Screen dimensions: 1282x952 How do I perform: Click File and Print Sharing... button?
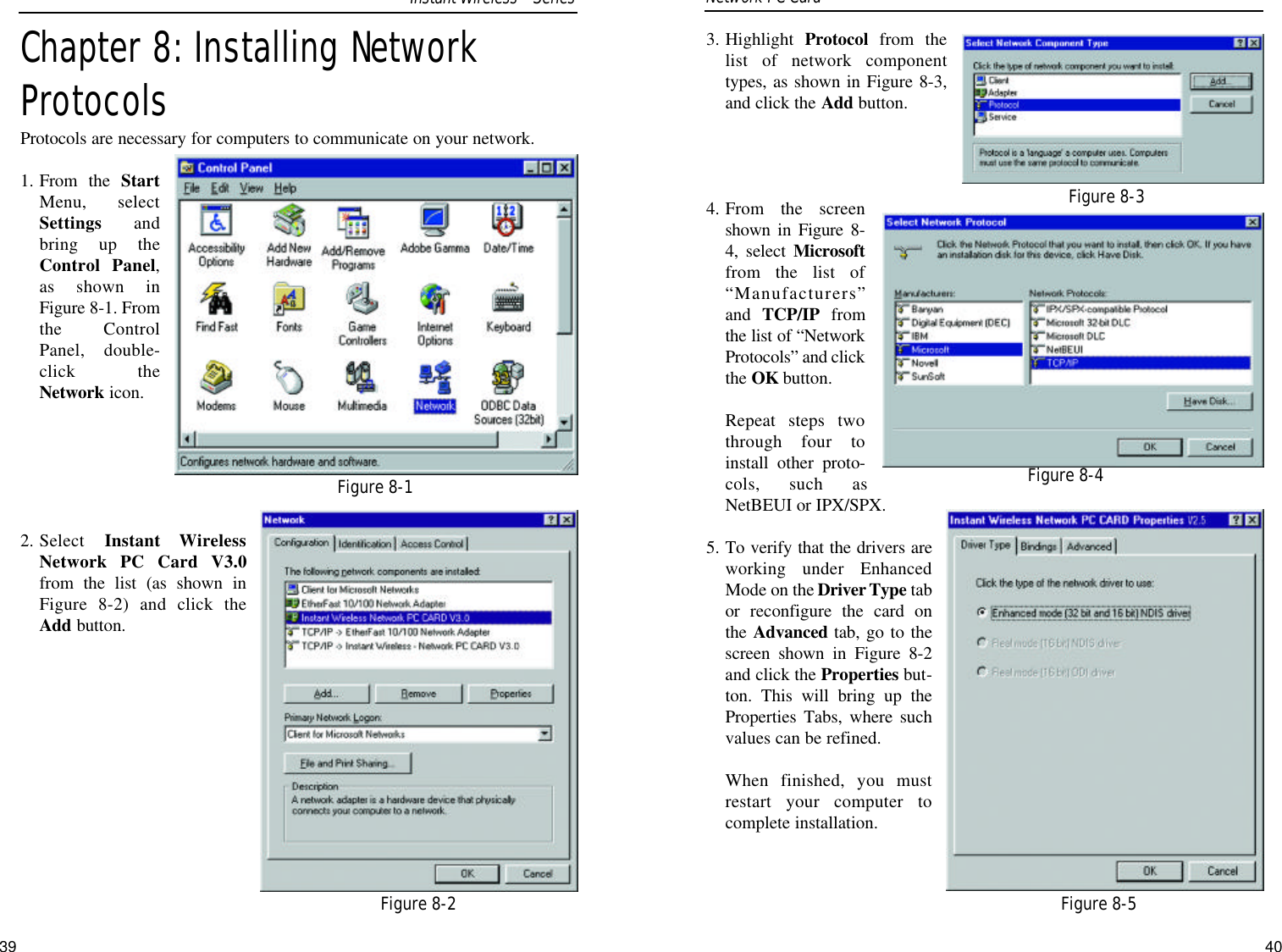coord(347,763)
